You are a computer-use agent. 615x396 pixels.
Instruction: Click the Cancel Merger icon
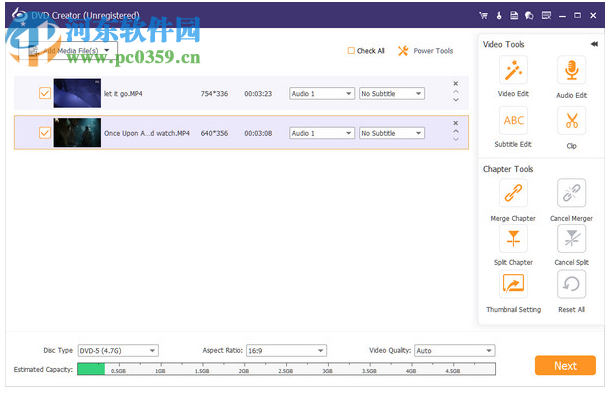pos(571,193)
